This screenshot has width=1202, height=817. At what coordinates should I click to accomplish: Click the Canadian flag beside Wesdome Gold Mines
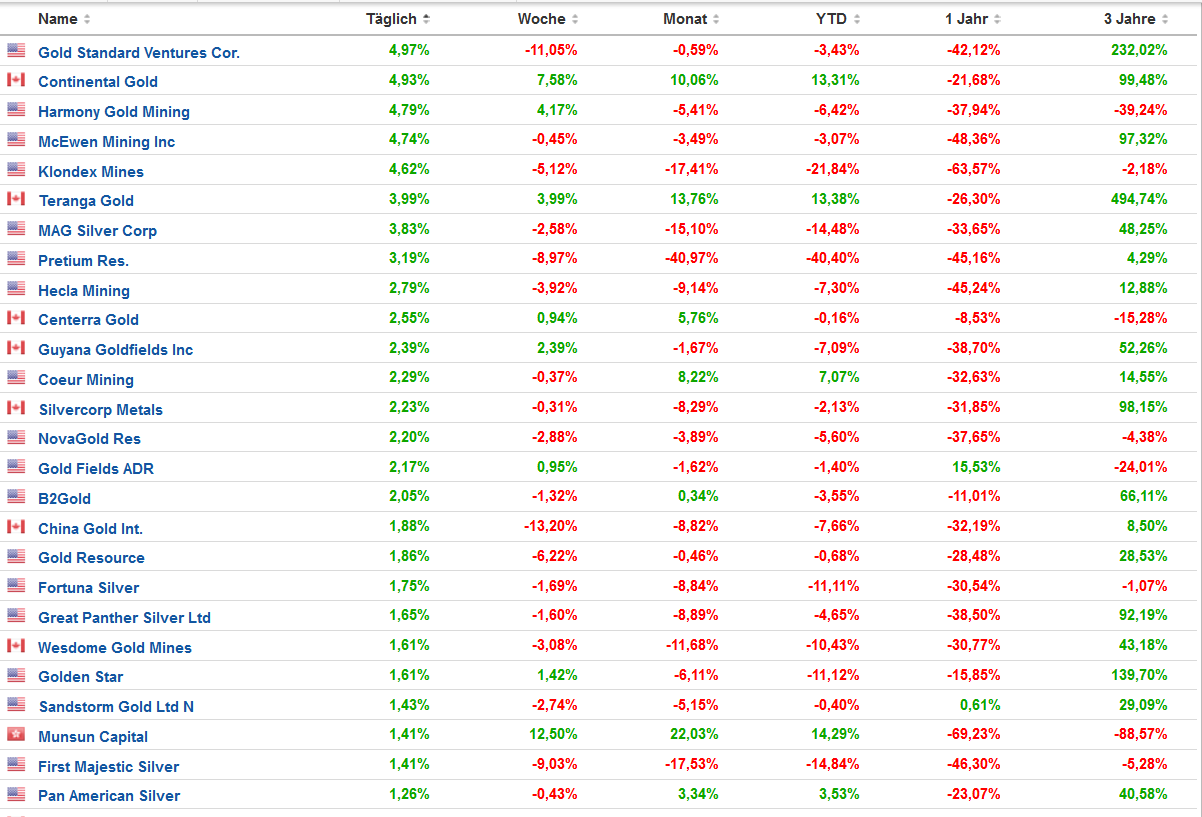pos(16,646)
